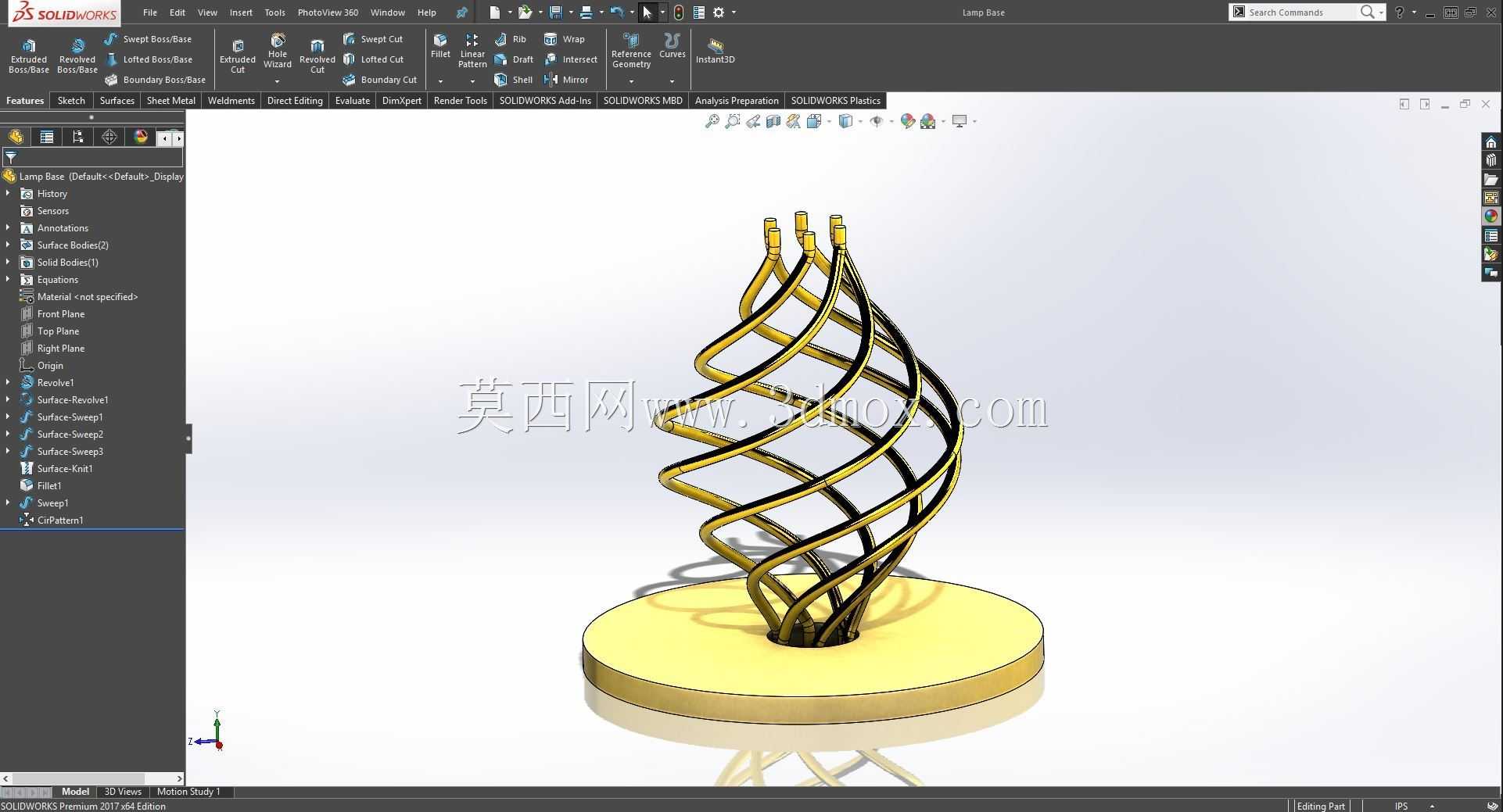
Task: Select the Wrap tool
Action: [564, 39]
